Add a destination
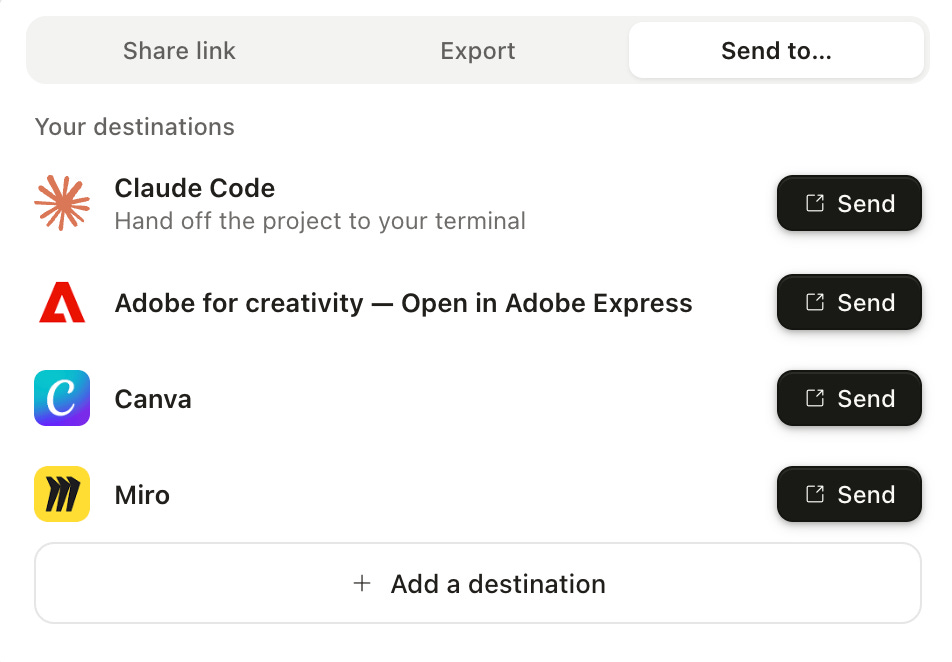Image resolution: width=952 pixels, height=662 pixels. click(478, 583)
